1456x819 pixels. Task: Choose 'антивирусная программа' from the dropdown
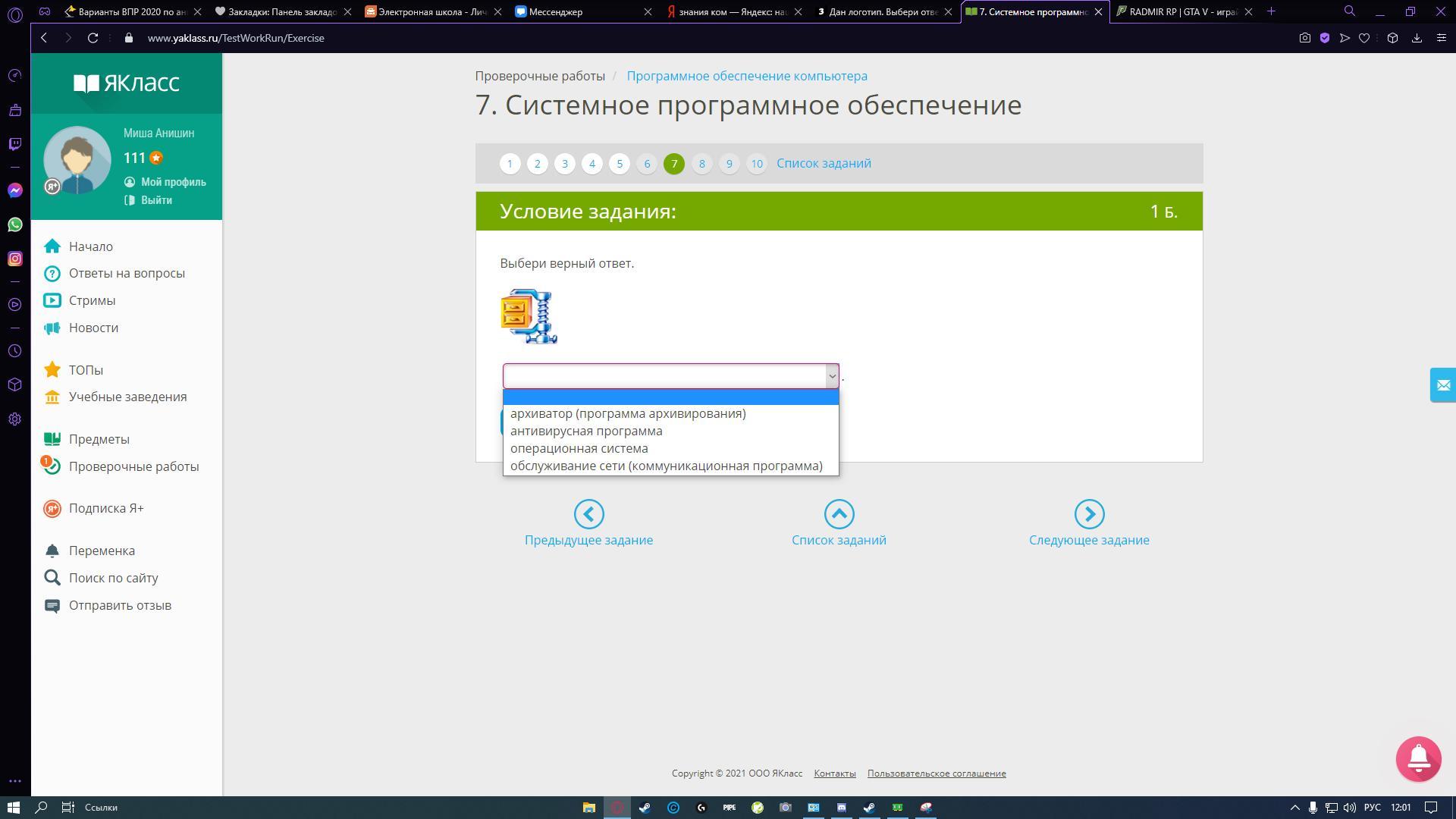[586, 431]
